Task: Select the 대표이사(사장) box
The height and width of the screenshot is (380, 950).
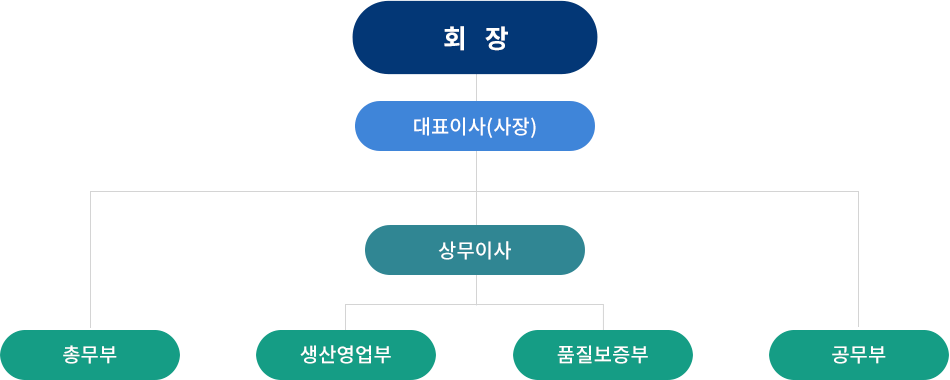Action: point(475,126)
